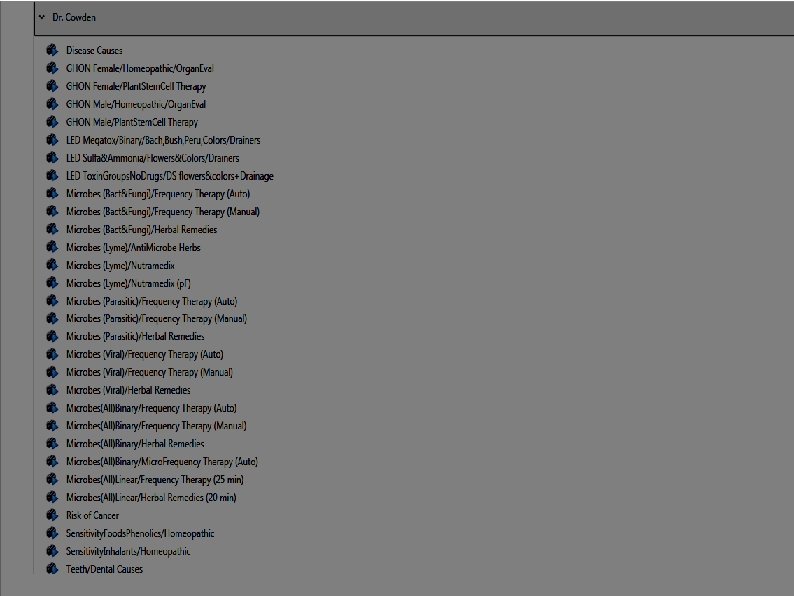
Task: Click icon beside Microbes [Lyme]/Nutramedix
Action: [52, 265]
